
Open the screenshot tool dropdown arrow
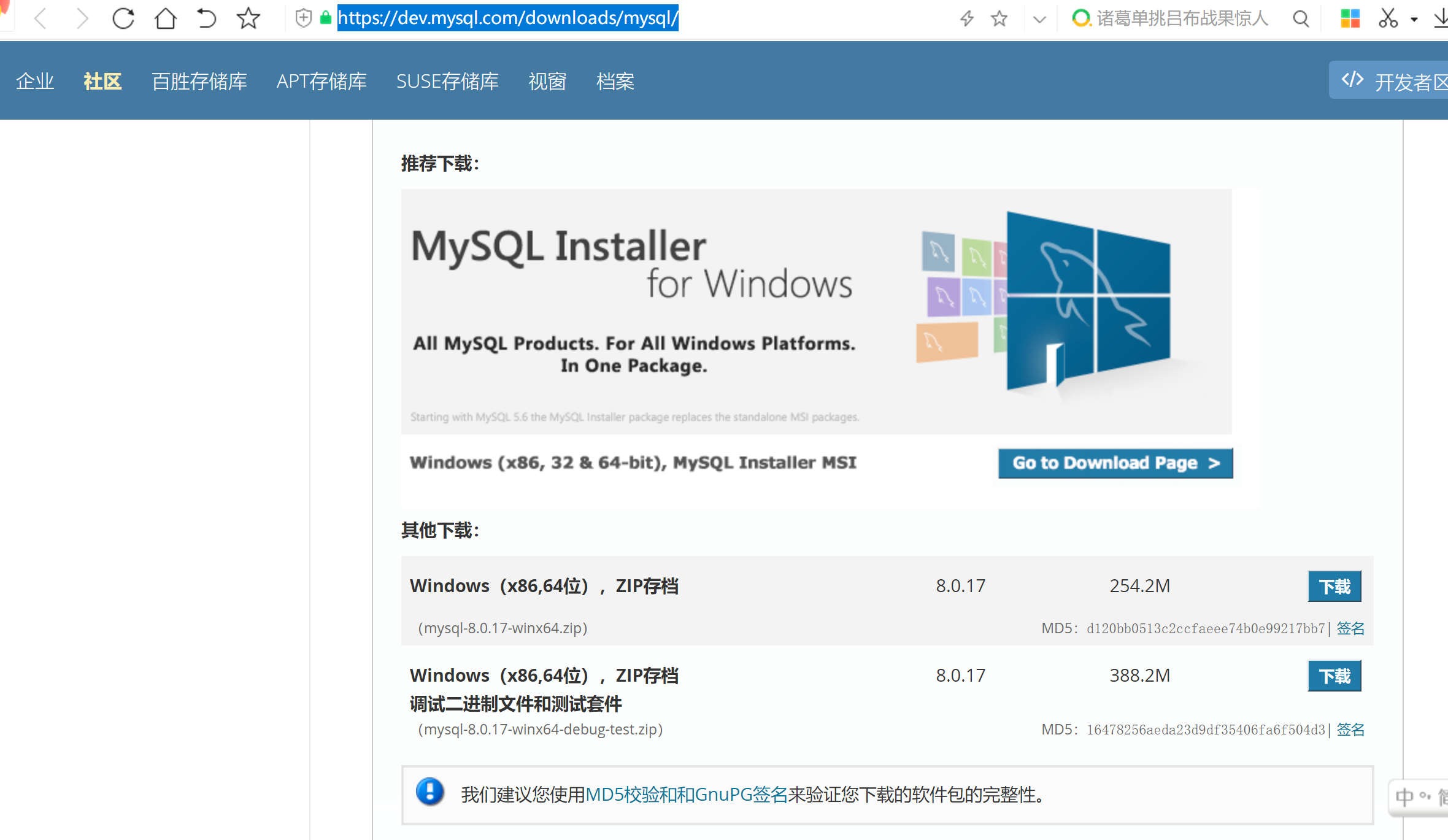click(1414, 20)
